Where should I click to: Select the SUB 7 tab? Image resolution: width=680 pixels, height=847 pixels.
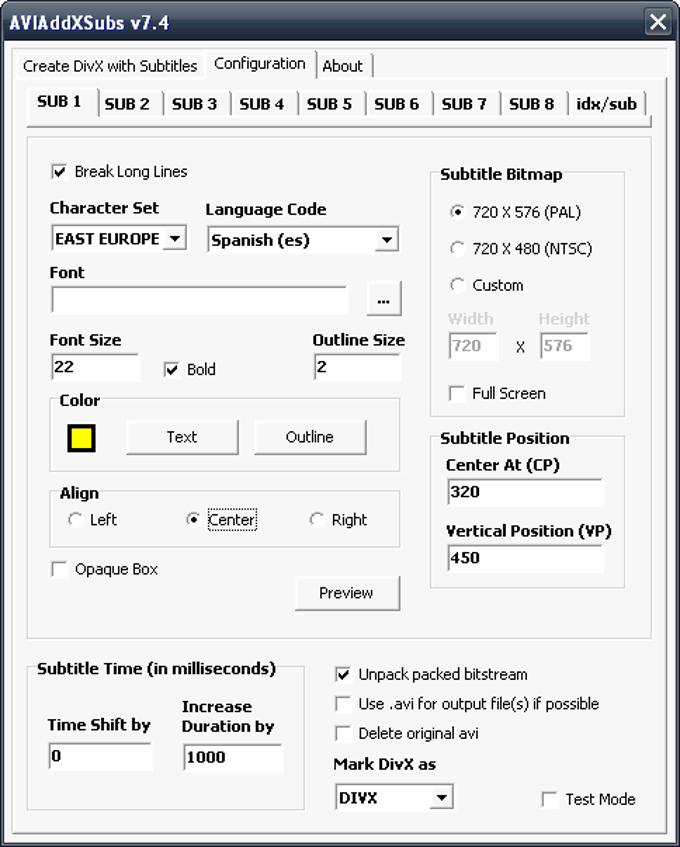pos(464,104)
